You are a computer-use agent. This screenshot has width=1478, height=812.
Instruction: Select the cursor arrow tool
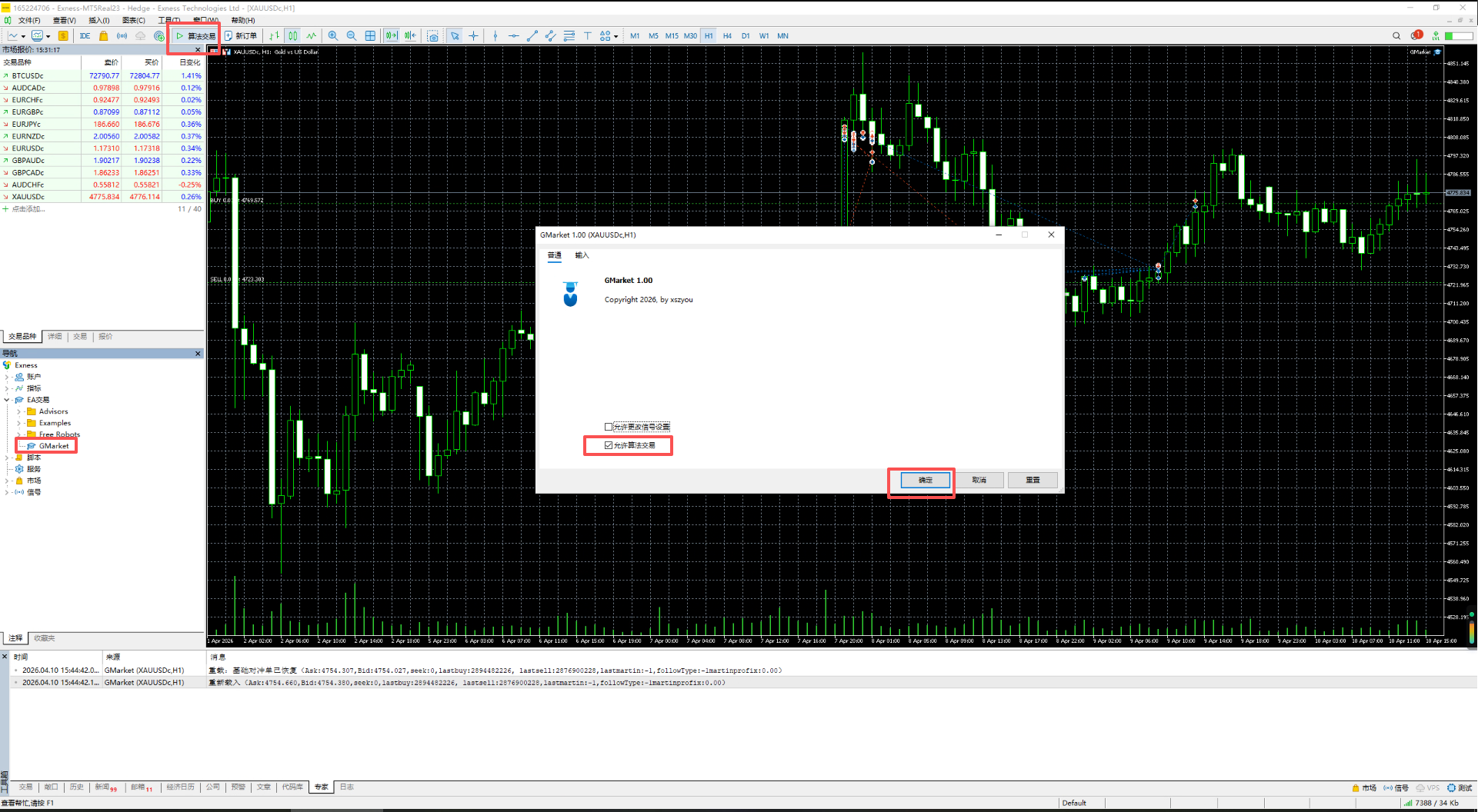[x=455, y=36]
